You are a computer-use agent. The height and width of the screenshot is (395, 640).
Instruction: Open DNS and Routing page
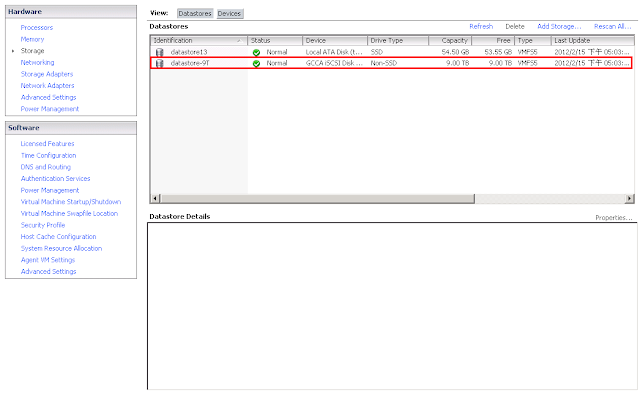click(x=45, y=167)
